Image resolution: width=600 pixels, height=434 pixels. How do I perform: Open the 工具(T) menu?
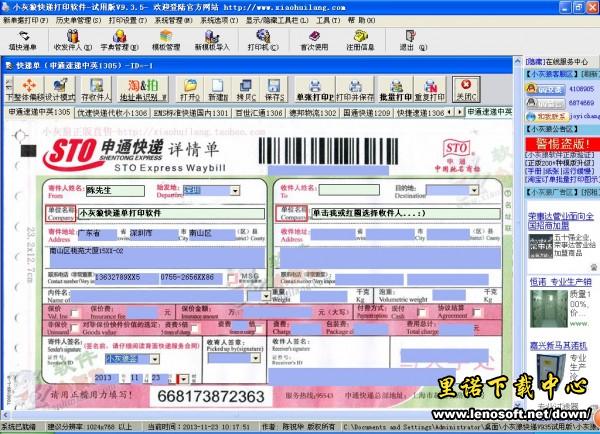pyautogui.click(x=328, y=20)
